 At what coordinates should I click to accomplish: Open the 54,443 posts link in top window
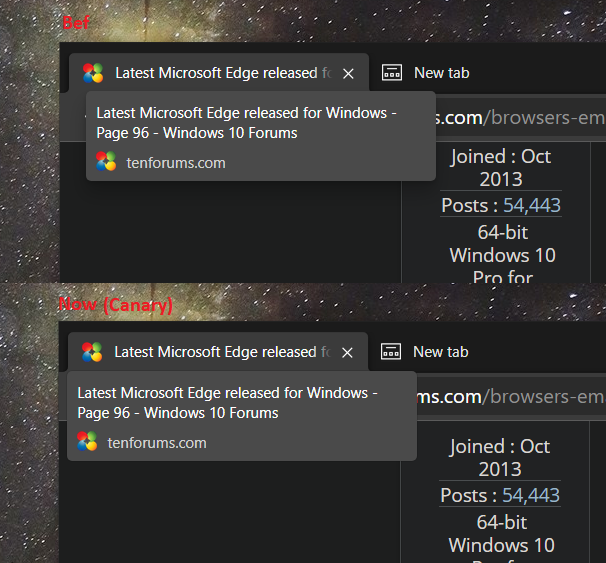532,205
